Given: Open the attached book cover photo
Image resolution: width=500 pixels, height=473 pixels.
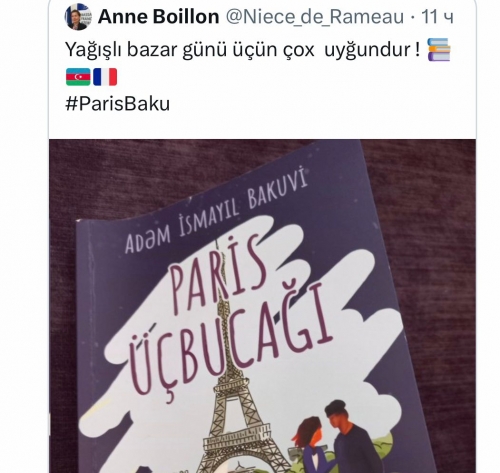Looking at the screenshot, I should 262,306.
